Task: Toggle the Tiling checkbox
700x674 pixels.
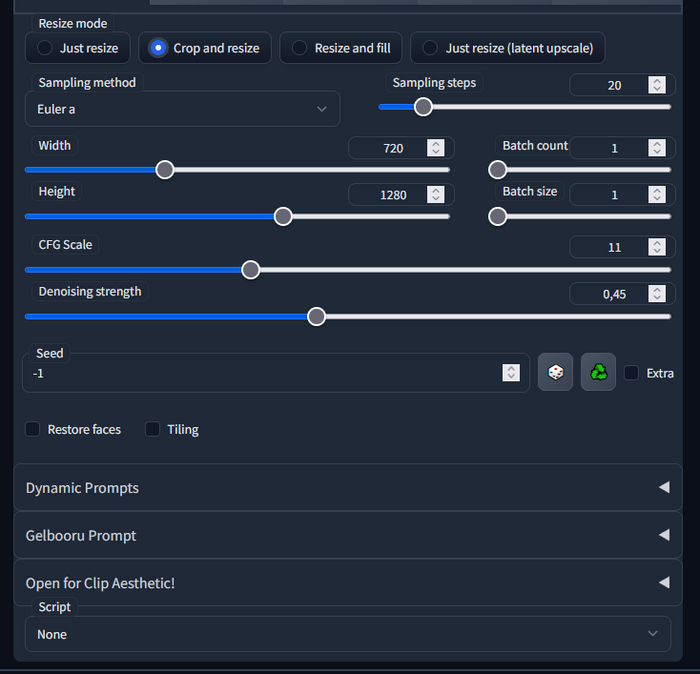Action: tap(153, 429)
